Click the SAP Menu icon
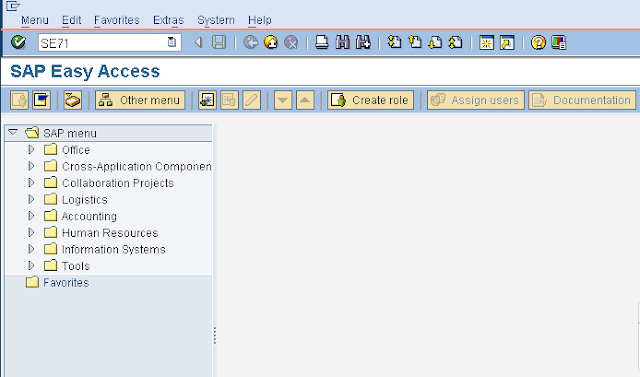Viewport: 640px width, 377px height. 41,100
